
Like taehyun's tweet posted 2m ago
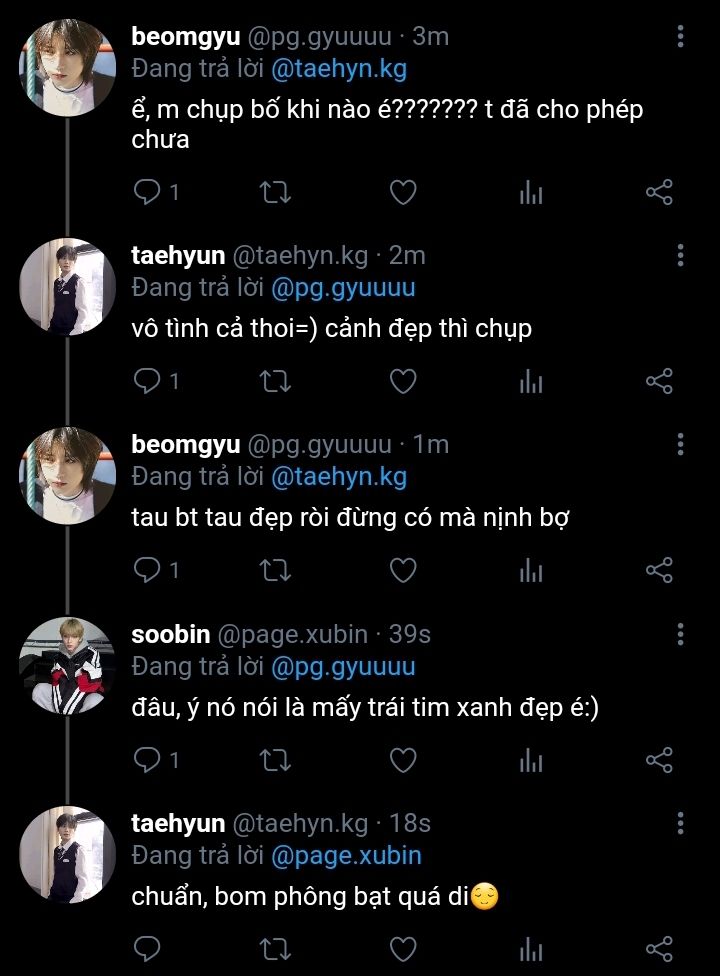(402, 381)
